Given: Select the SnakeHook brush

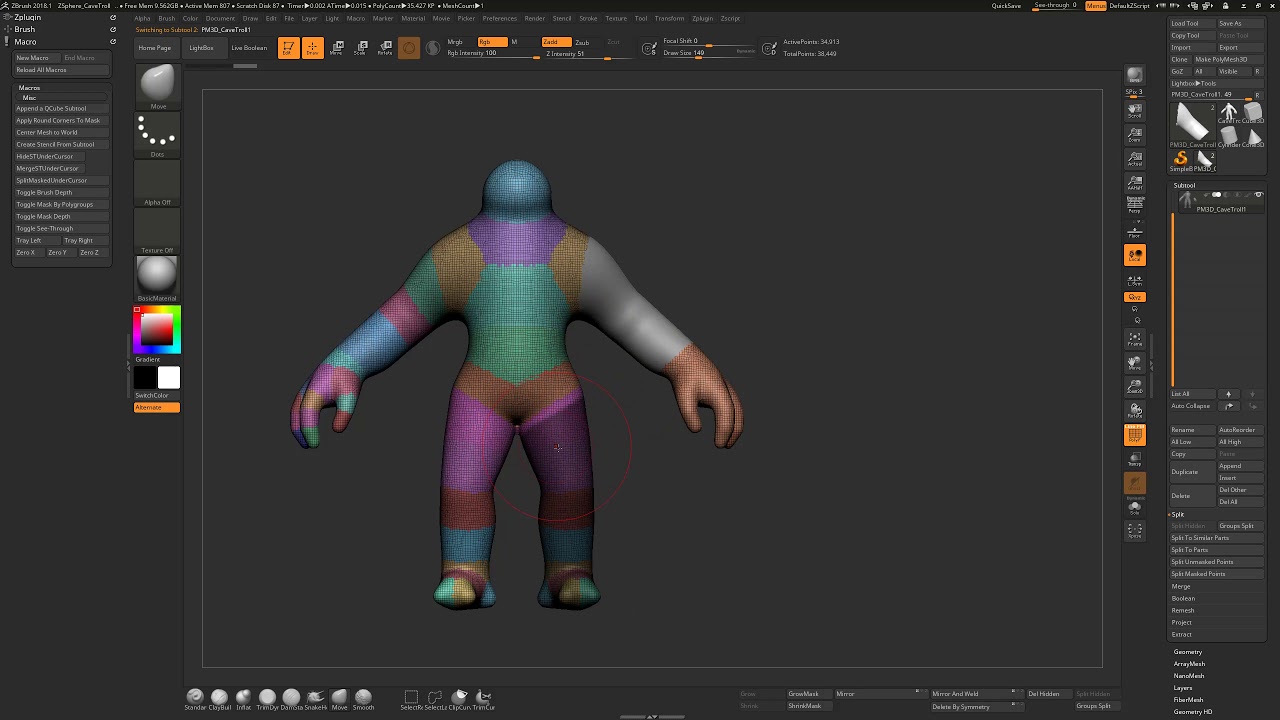Looking at the screenshot, I should 315,699.
